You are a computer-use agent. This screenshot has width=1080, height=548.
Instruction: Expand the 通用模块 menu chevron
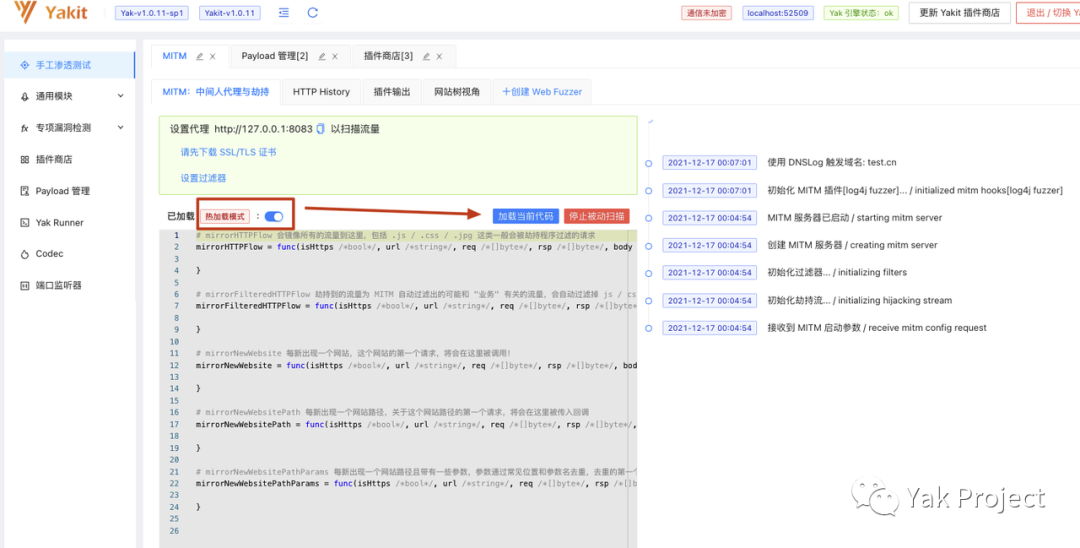point(121,96)
